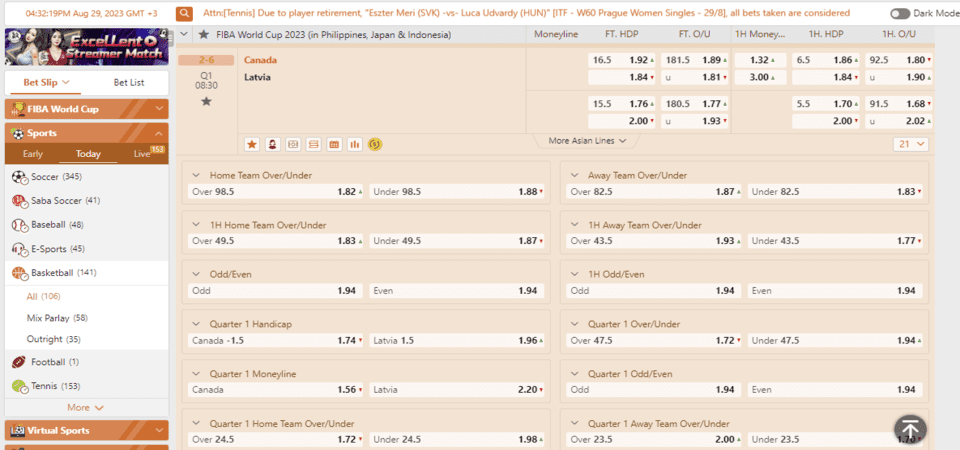Viewport: 960px width, 450px height.
Task: Bet Canada -1.5 Quarter 1 Handicap
Action: point(276,340)
